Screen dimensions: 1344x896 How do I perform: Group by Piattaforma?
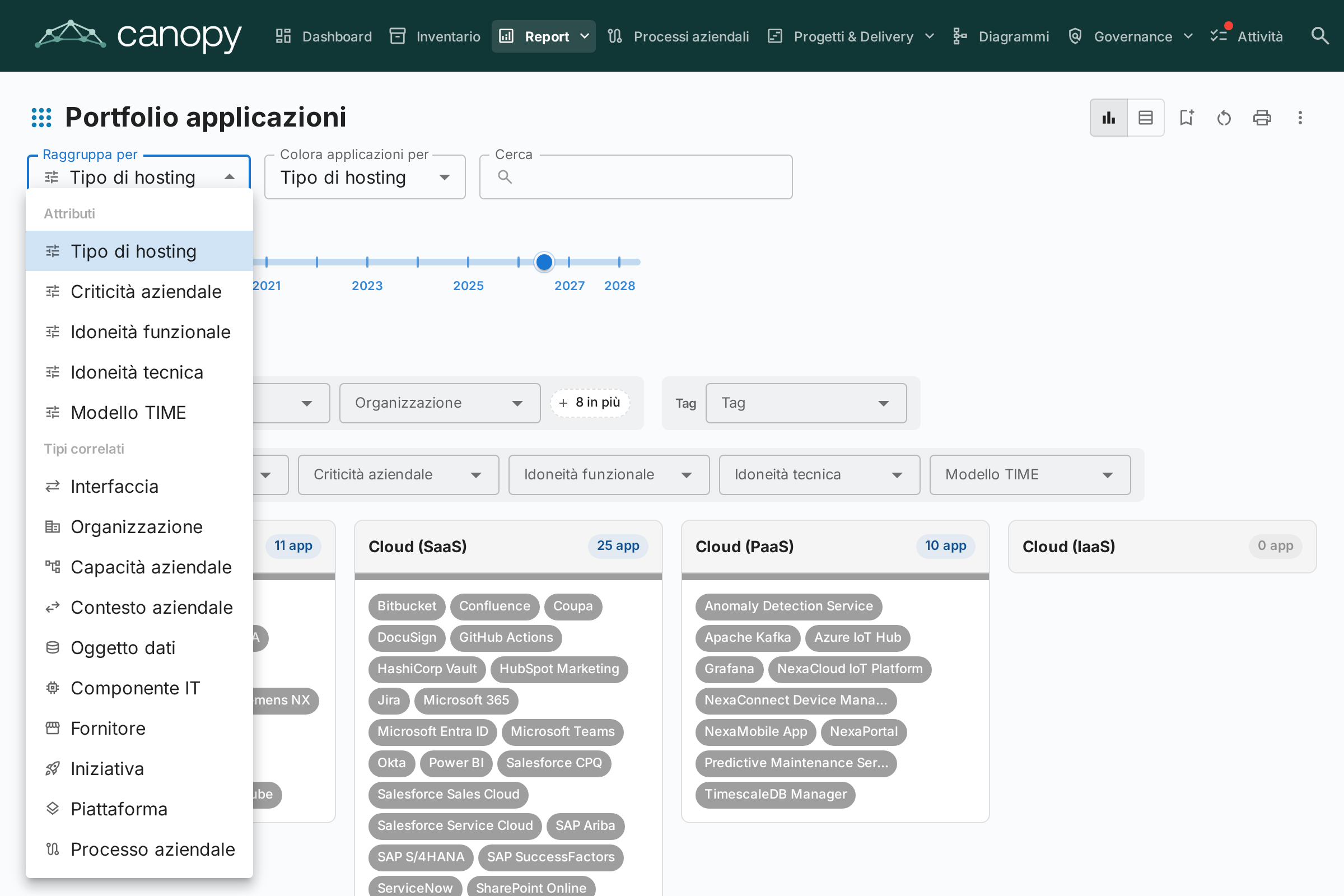(139, 809)
